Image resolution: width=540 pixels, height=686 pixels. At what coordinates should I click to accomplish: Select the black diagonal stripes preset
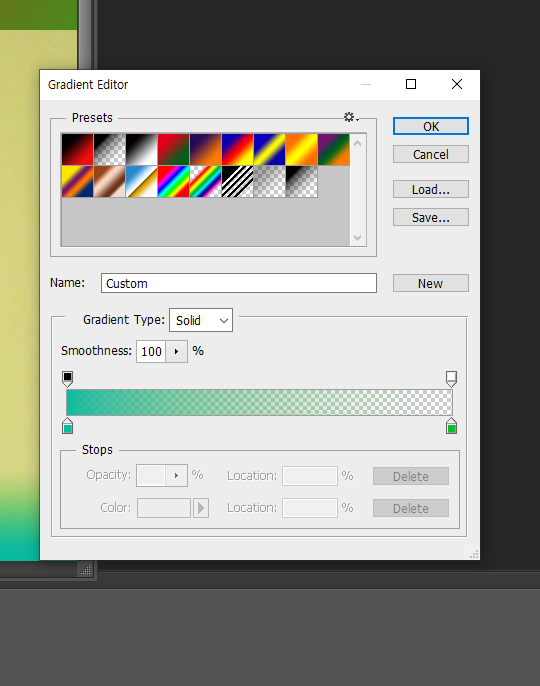point(237,182)
